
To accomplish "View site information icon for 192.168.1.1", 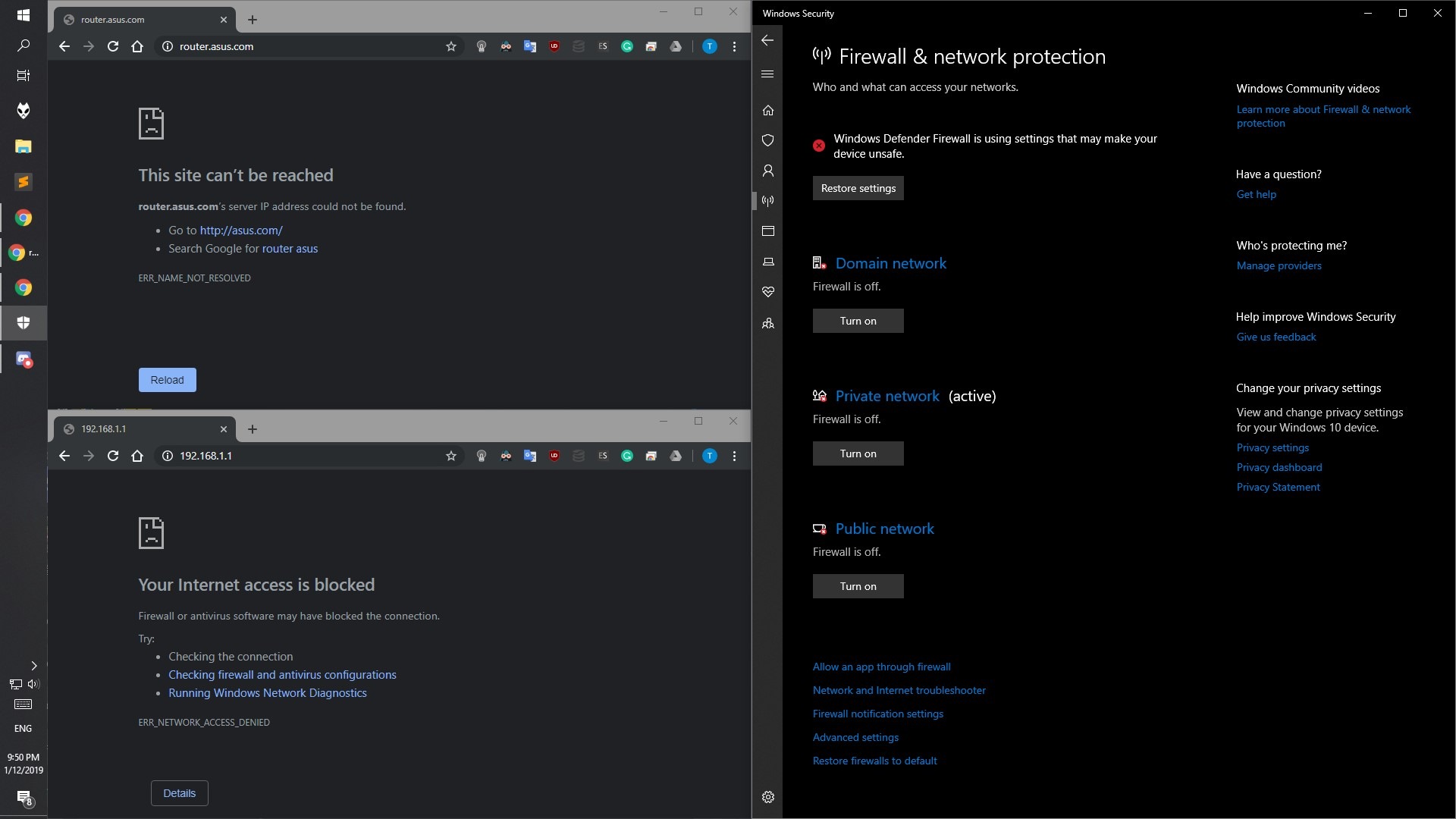I will point(168,456).
